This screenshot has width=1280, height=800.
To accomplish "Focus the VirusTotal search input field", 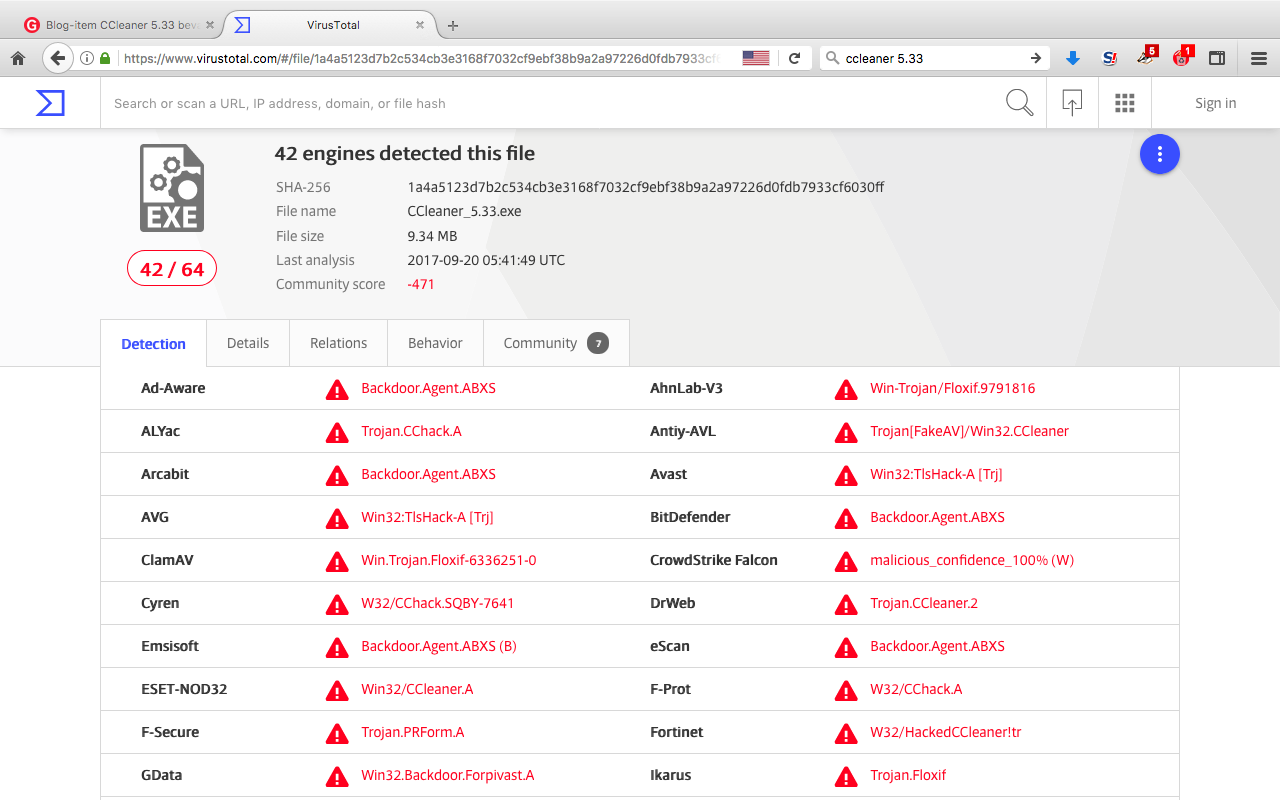I will [550, 103].
